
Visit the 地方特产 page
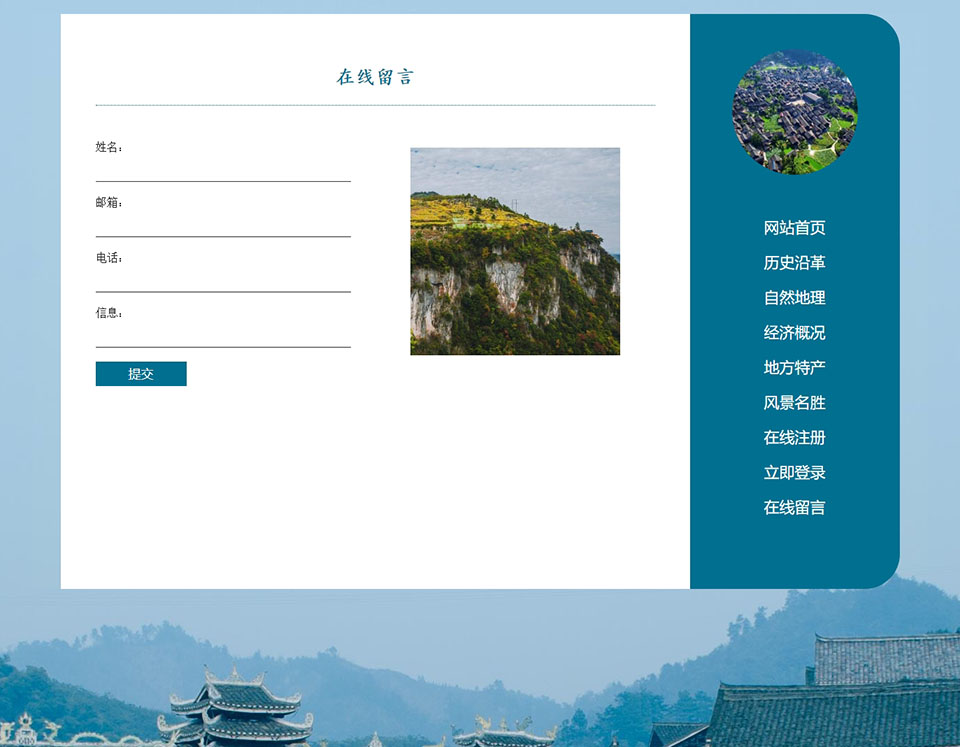click(x=794, y=367)
